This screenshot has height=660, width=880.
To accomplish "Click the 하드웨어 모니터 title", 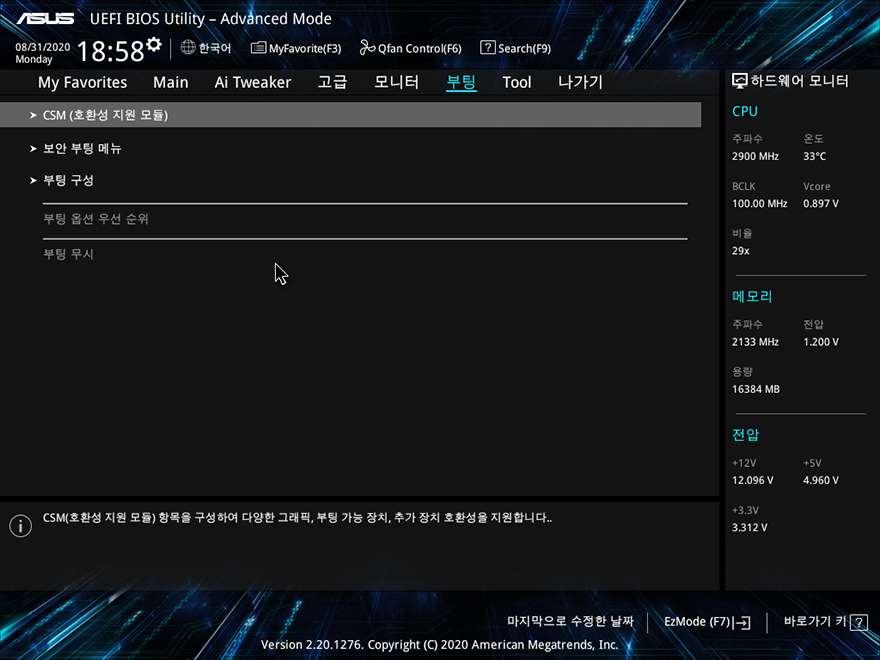I will tap(799, 81).
